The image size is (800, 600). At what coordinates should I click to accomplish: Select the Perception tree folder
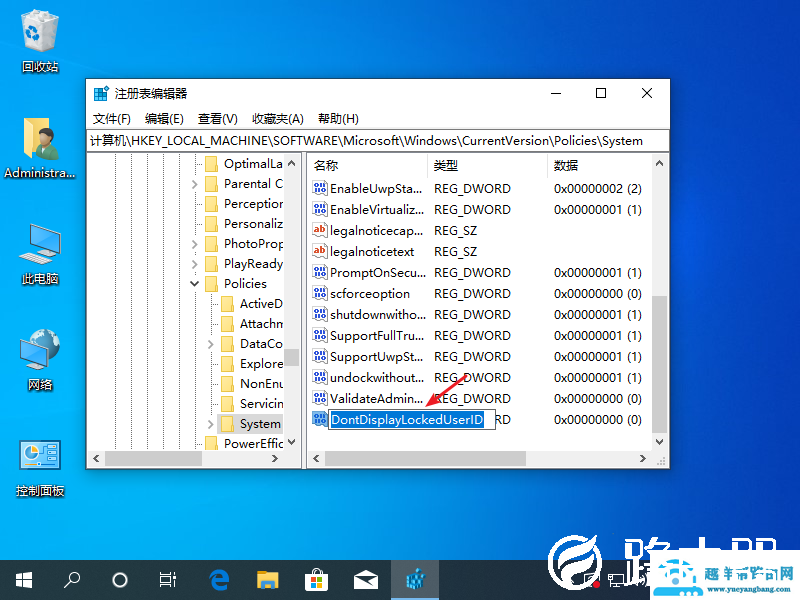pyautogui.click(x=244, y=204)
